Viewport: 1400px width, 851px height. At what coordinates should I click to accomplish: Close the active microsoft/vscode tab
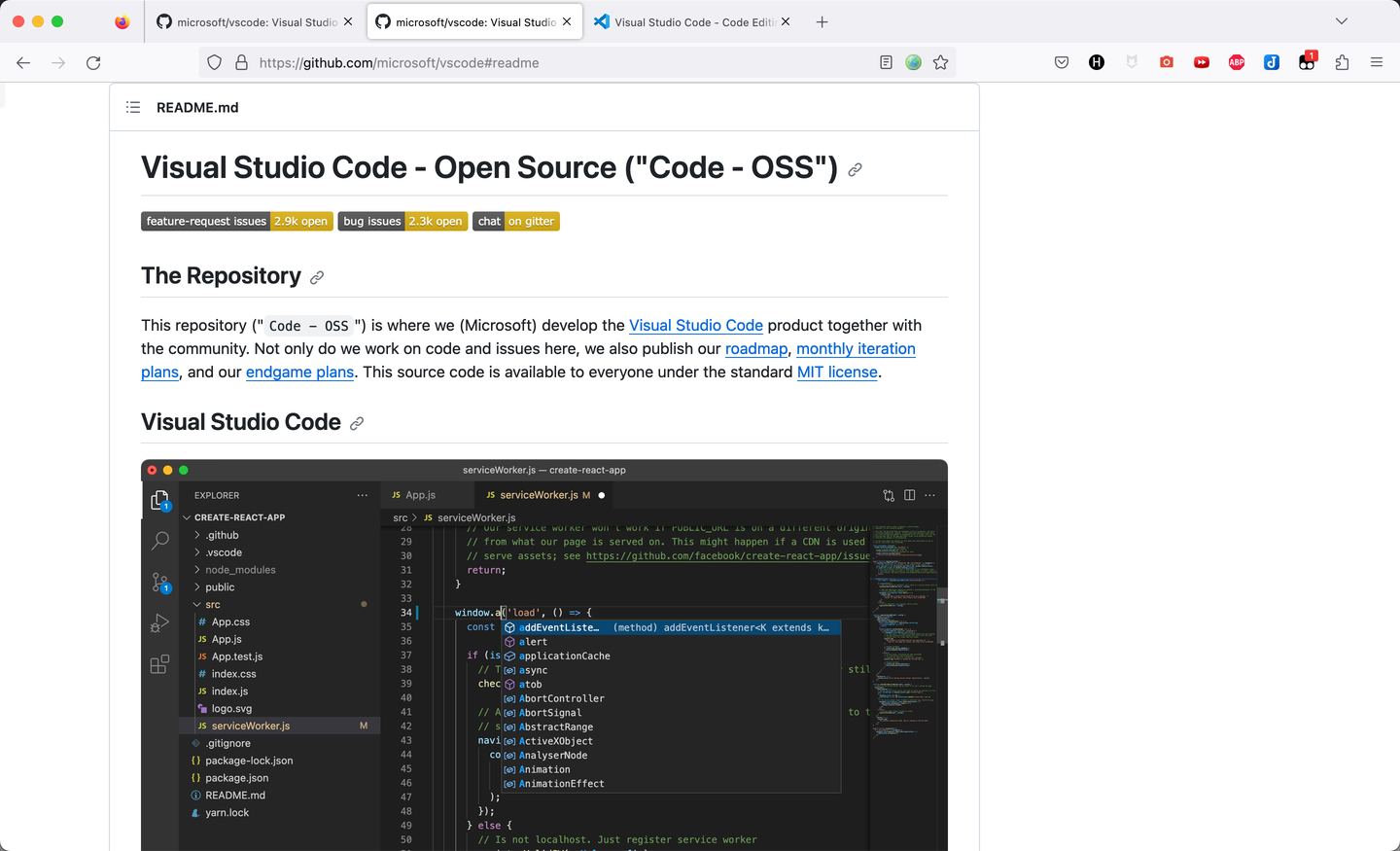(567, 21)
